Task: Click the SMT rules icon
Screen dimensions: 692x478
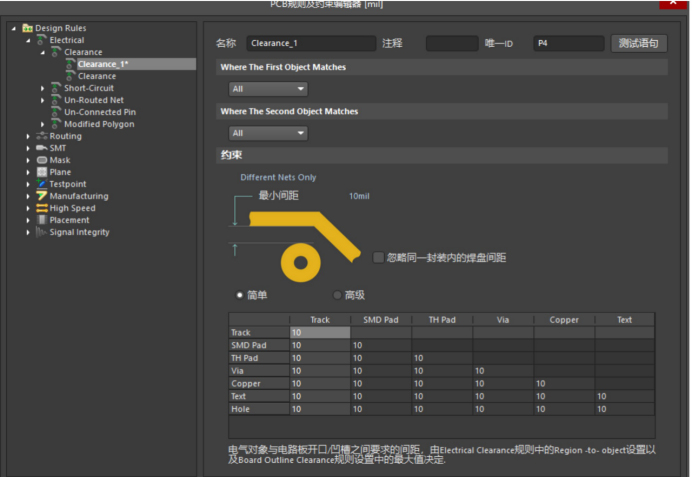Action: coord(42,148)
